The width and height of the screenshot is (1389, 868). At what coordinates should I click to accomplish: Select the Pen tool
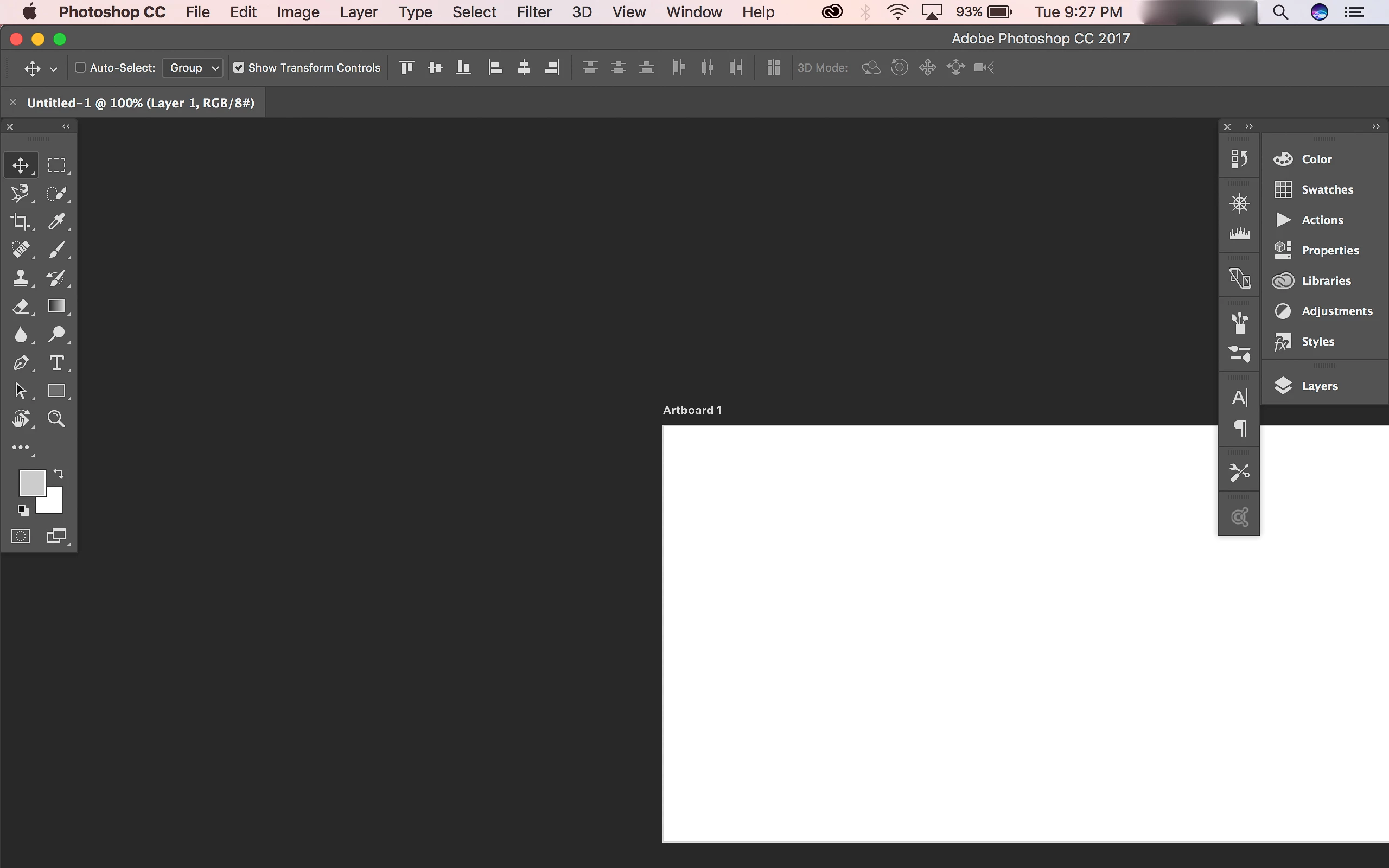click(x=21, y=363)
